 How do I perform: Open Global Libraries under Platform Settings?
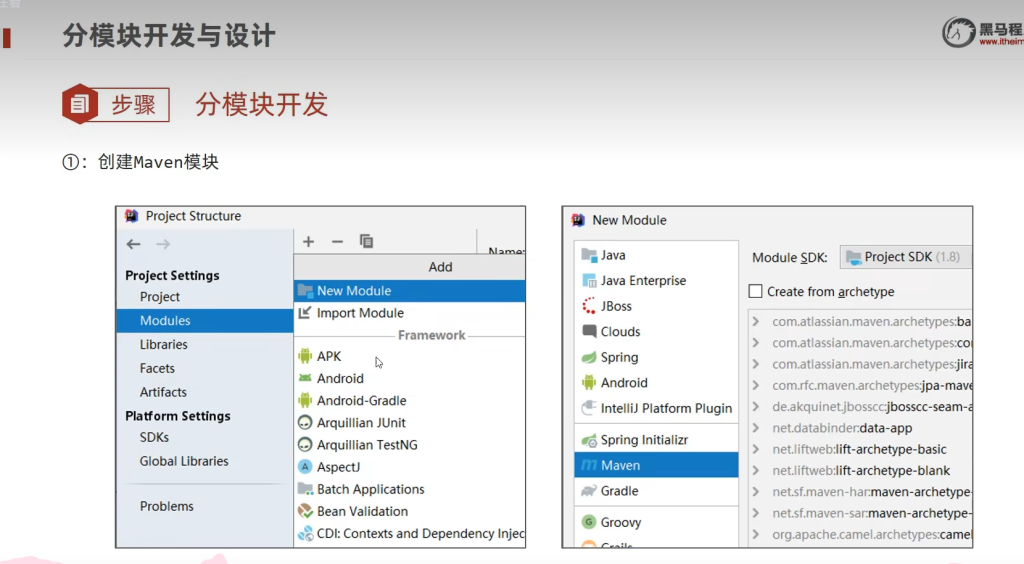(x=184, y=461)
